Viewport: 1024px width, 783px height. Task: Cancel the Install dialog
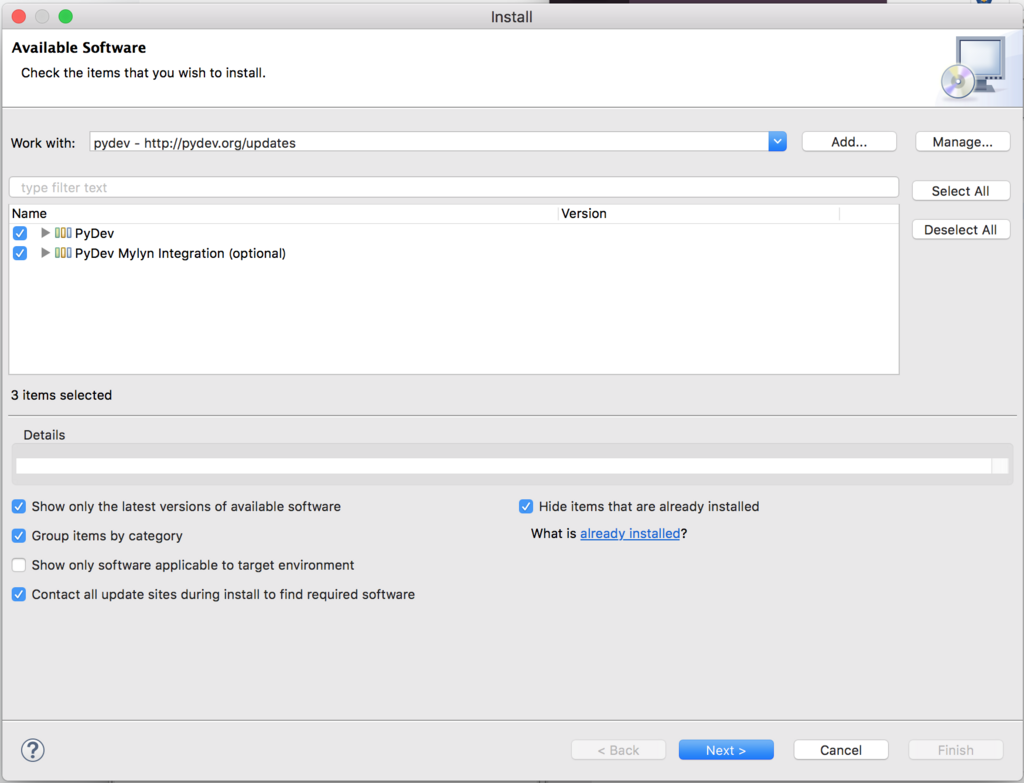841,750
